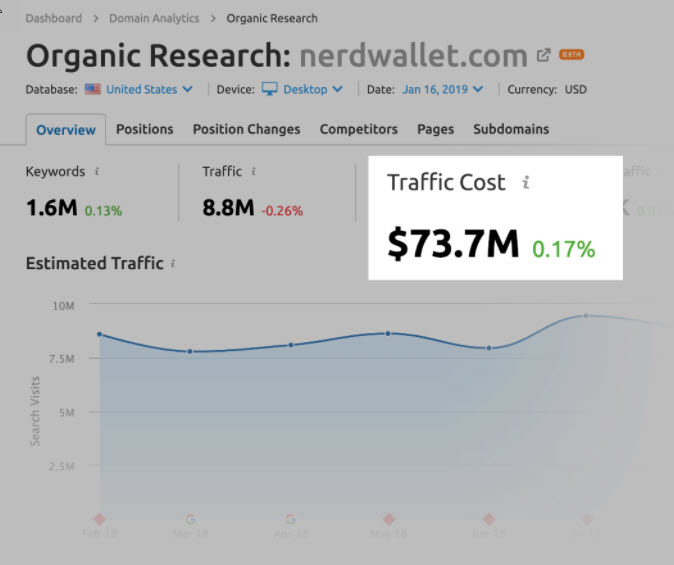The image size is (674, 565).
Task: Open the Pages tab
Action: [x=435, y=129]
